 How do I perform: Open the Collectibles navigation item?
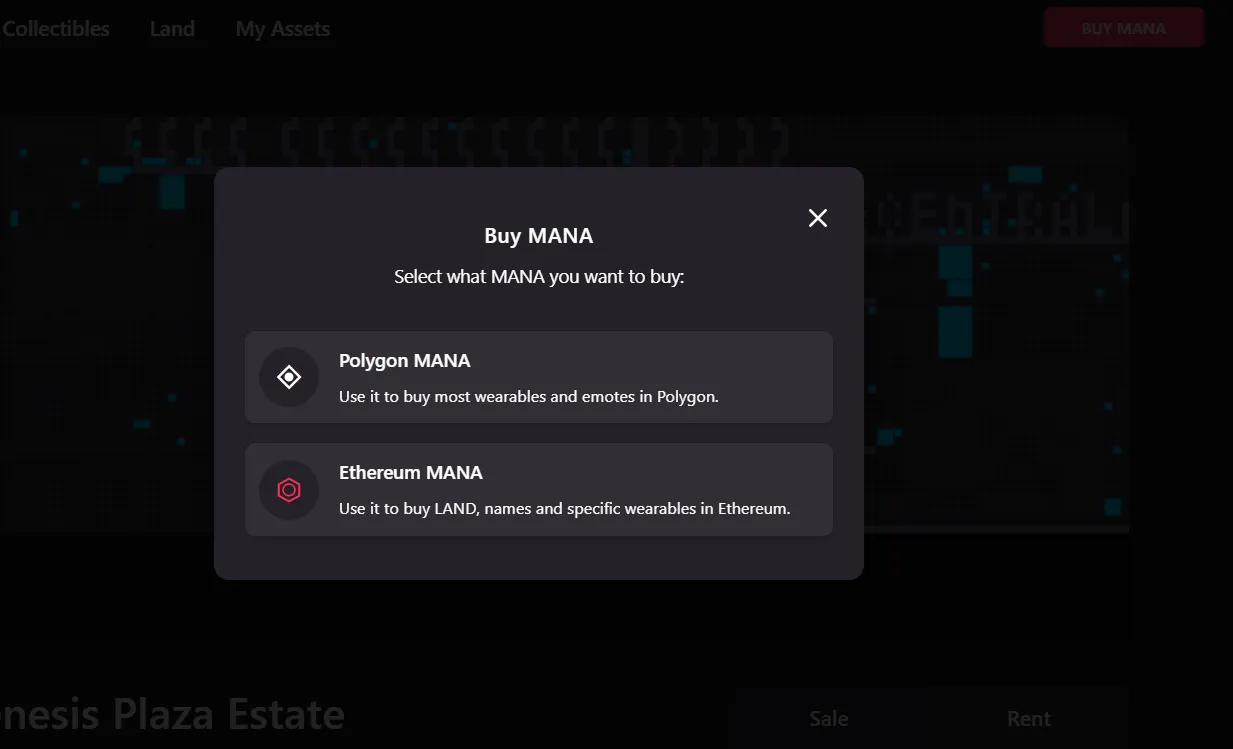pyautogui.click(x=56, y=29)
